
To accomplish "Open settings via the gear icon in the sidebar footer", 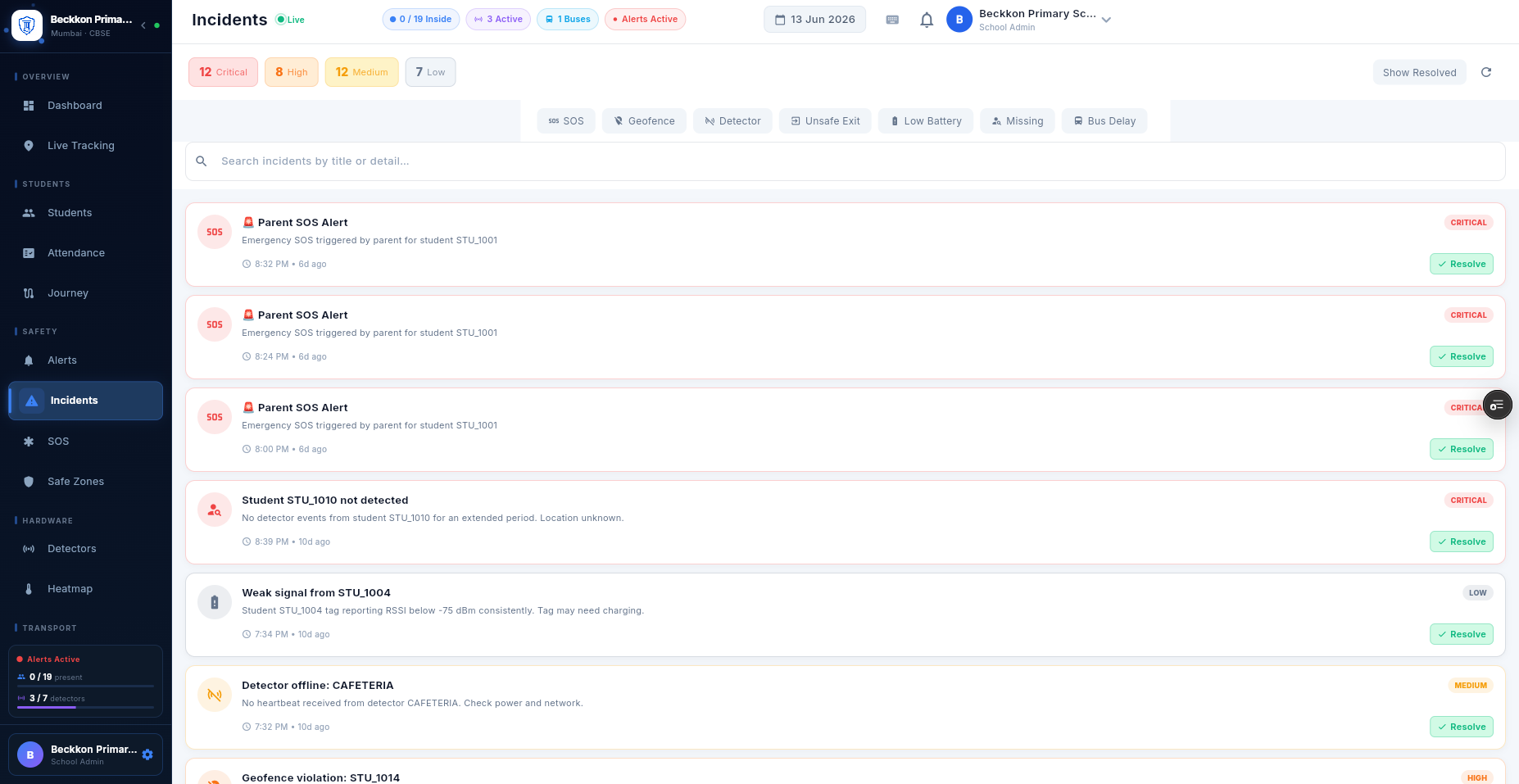I will pyautogui.click(x=147, y=755).
